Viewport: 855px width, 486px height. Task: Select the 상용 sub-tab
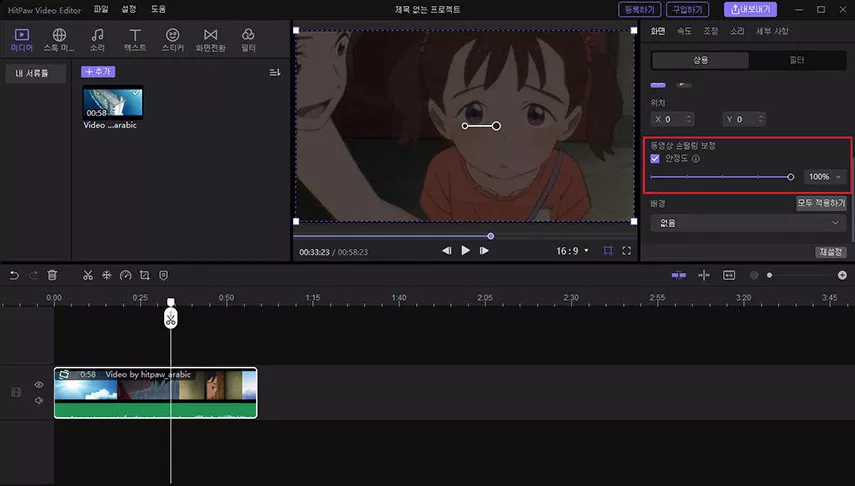pos(700,60)
